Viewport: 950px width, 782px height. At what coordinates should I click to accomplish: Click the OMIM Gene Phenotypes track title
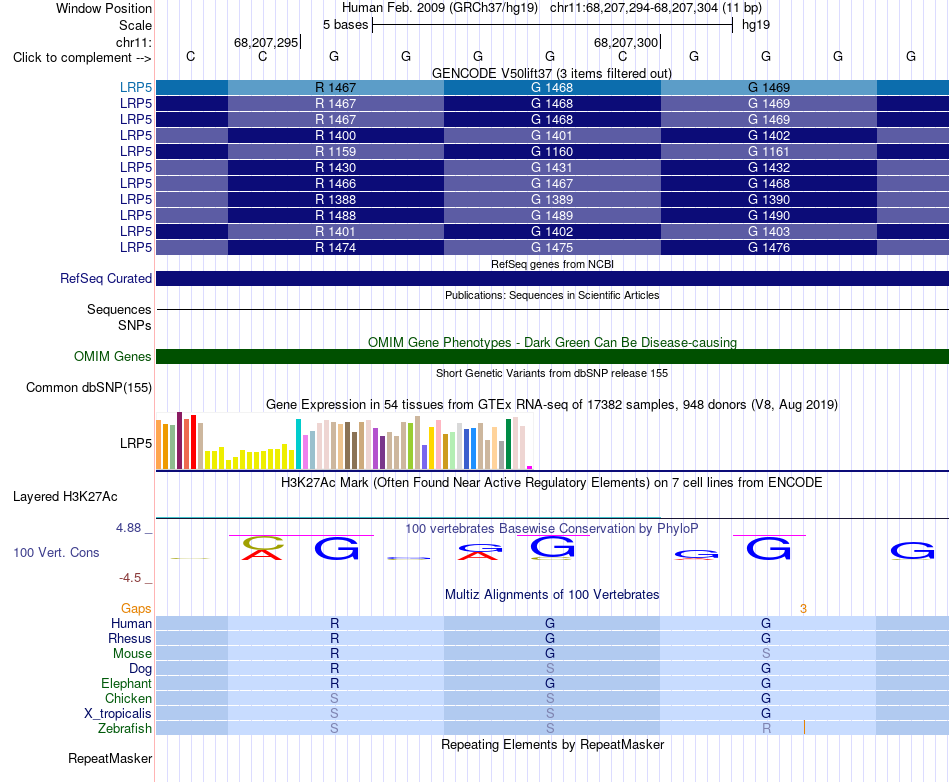pyautogui.click(x=552, y=342)
